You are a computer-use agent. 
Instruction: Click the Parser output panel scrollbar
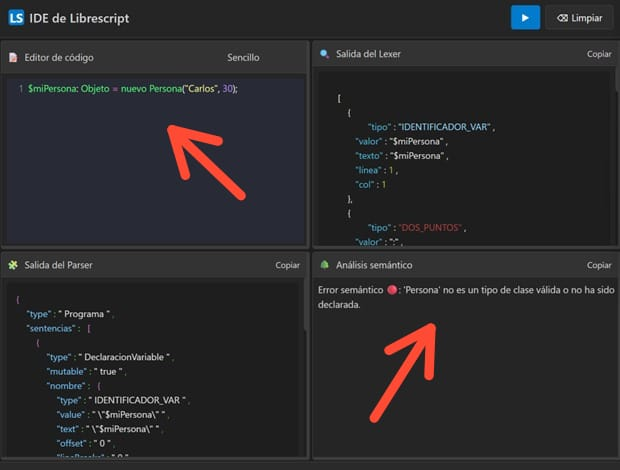tap(306, 304)
